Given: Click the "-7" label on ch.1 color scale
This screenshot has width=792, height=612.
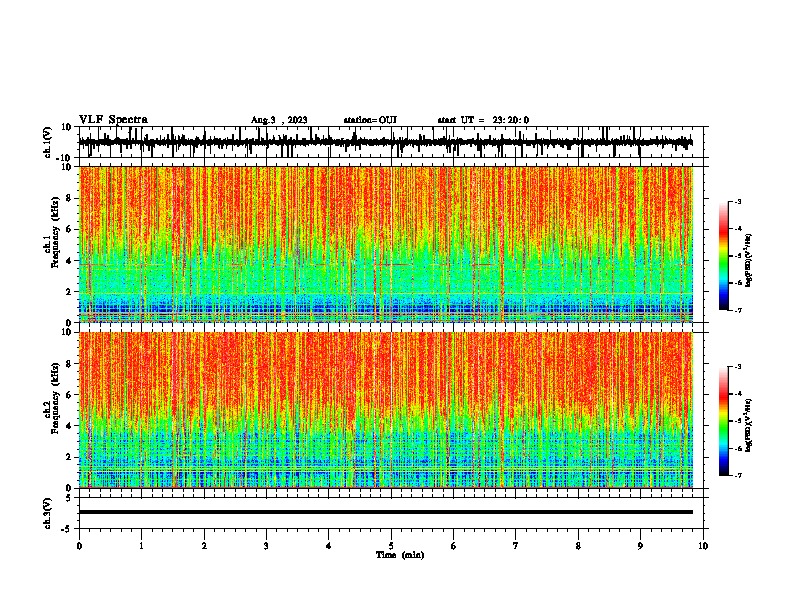Looking at the screenshot, I should click(x=738, y=310).
